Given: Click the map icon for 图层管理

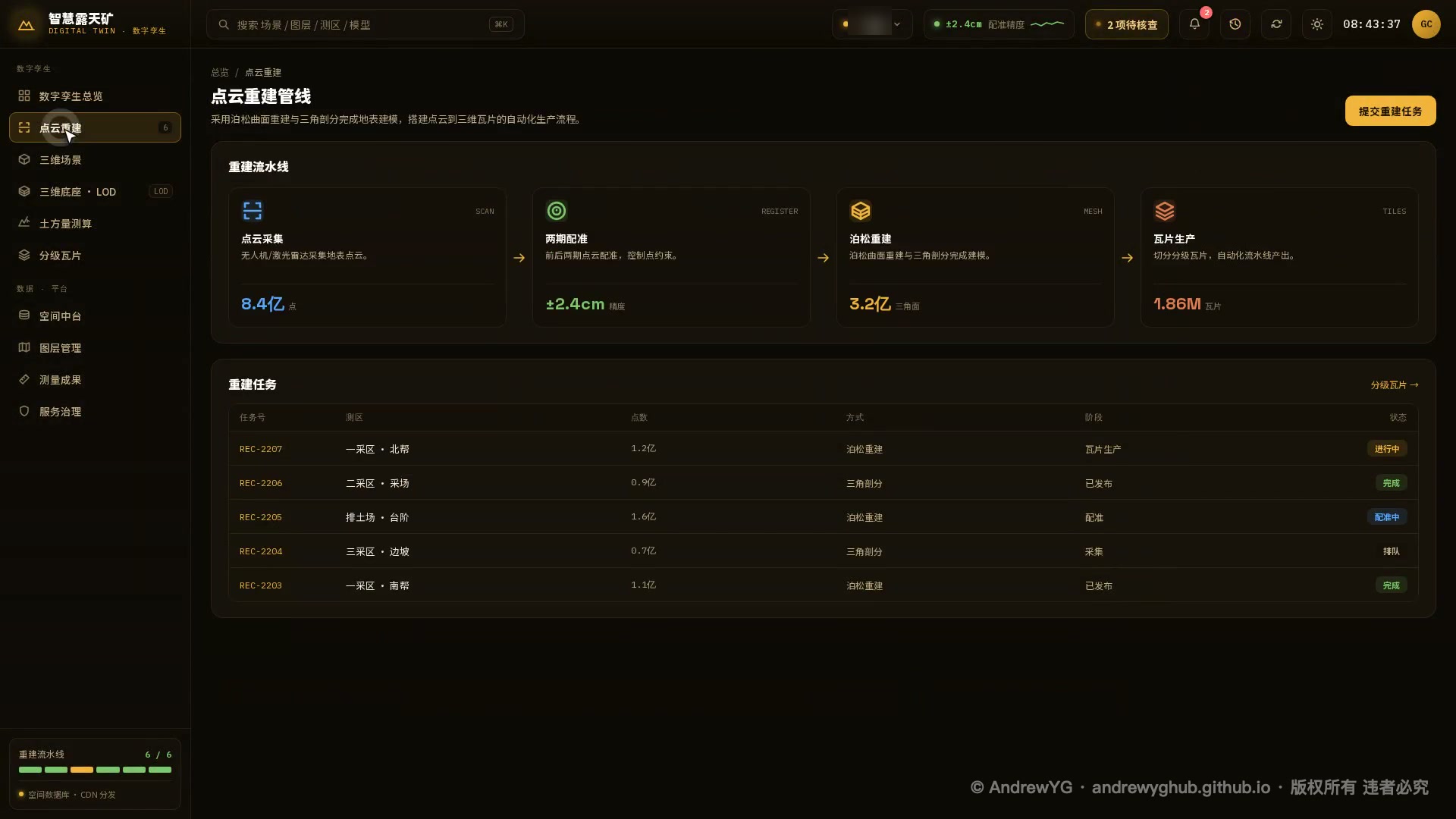Looking at the screenshot, I should [x=24, y=347].
